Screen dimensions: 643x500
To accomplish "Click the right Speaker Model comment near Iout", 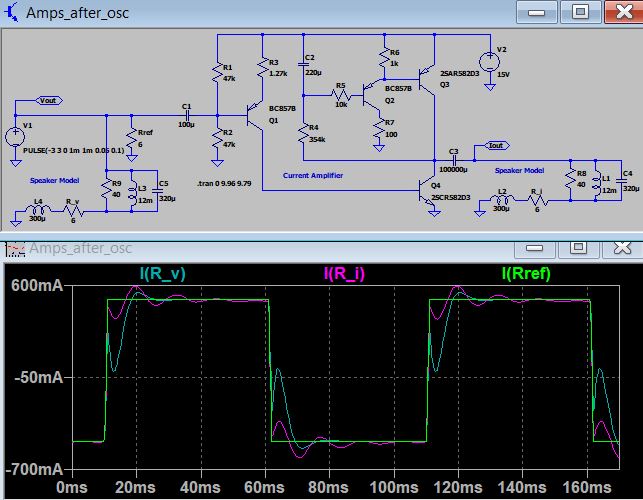I will (520, 170).
